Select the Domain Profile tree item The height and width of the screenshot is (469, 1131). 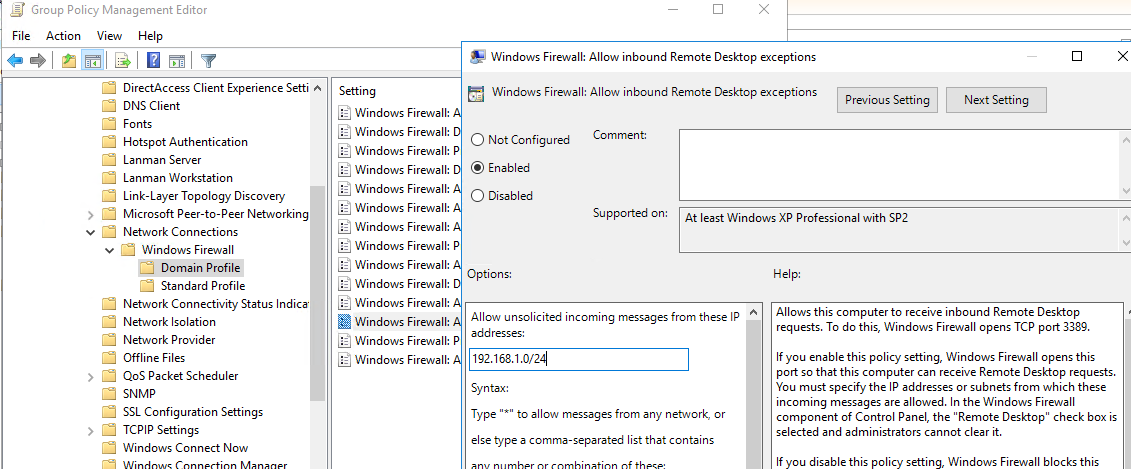coord(200,268)
